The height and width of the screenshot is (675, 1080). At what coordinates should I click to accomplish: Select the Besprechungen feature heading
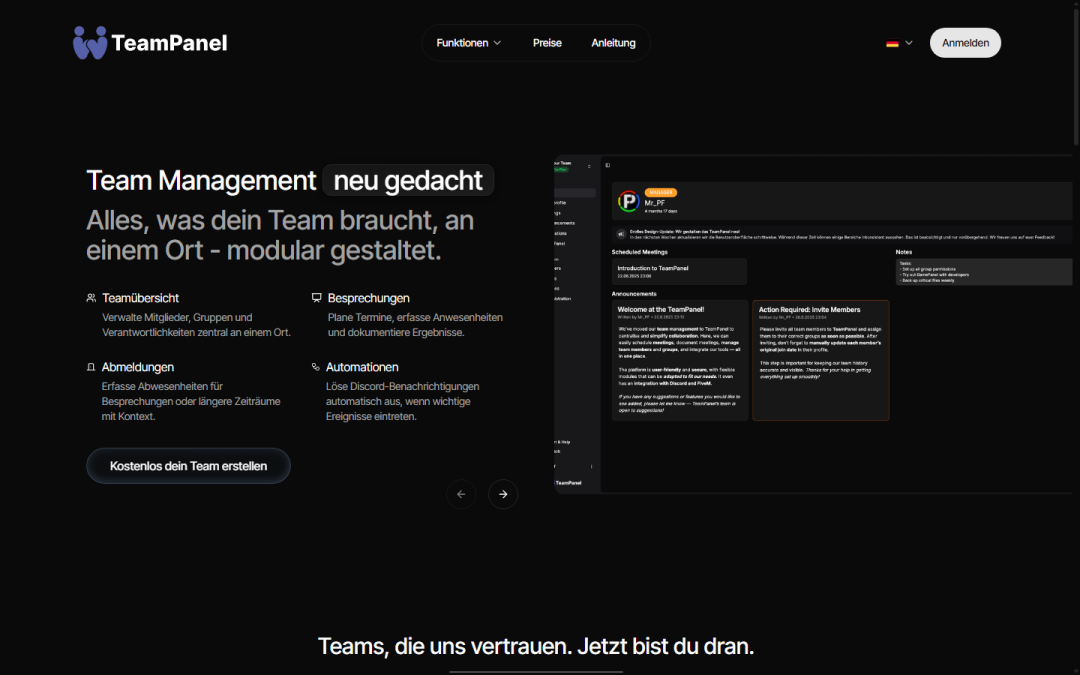(x=368, y=298)
